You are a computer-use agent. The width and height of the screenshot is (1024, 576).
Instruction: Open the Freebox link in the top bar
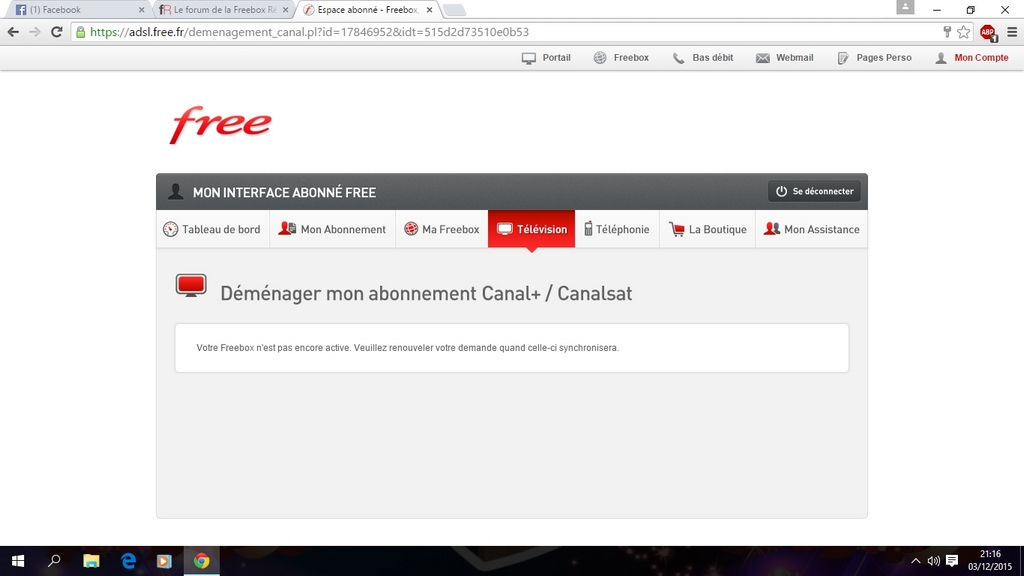coord(621,57)
